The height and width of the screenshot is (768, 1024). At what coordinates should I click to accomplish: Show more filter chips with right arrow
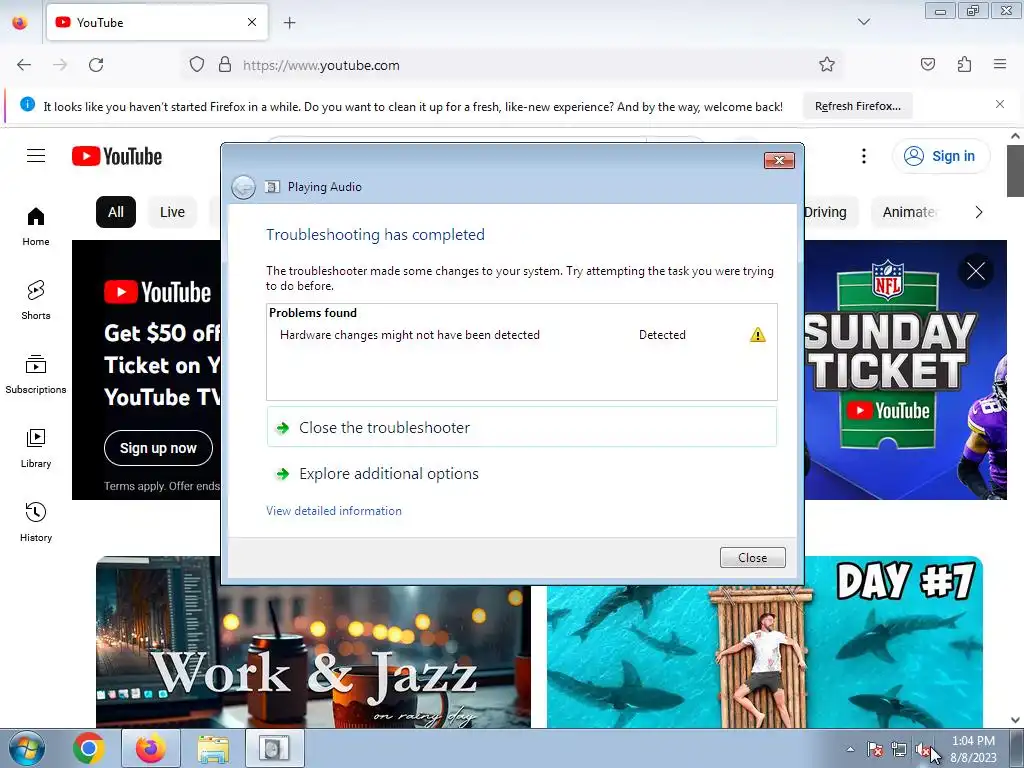[x=978, y=212]
